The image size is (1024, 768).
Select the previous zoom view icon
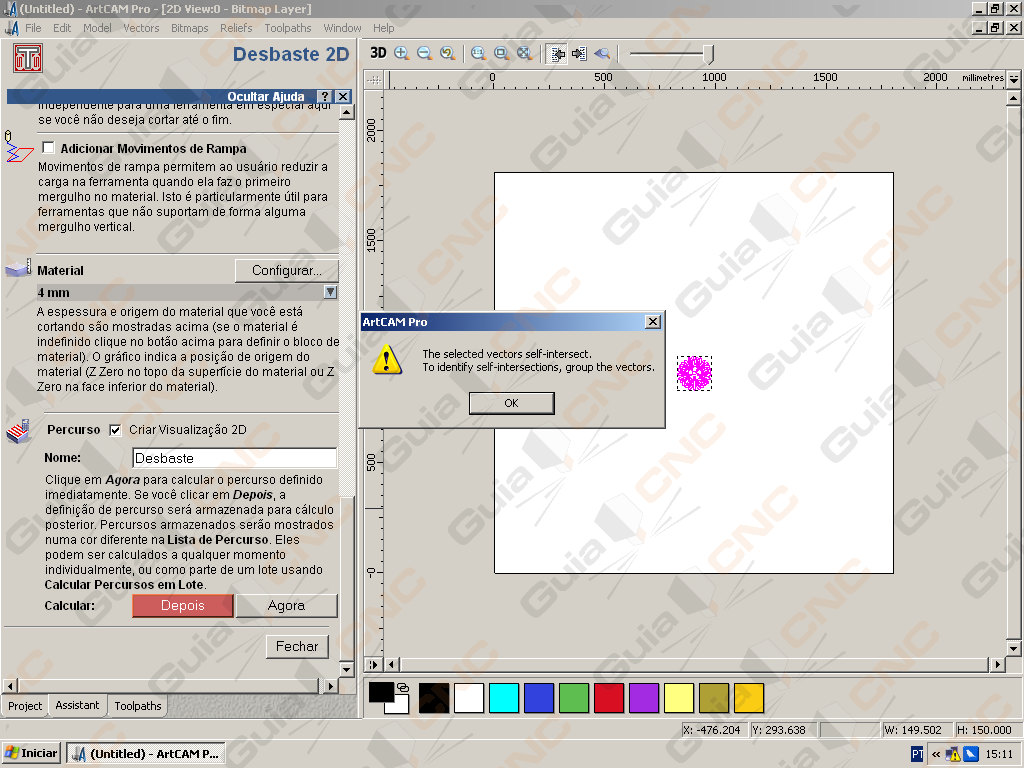pyautogui.click(x=447, y=54)
